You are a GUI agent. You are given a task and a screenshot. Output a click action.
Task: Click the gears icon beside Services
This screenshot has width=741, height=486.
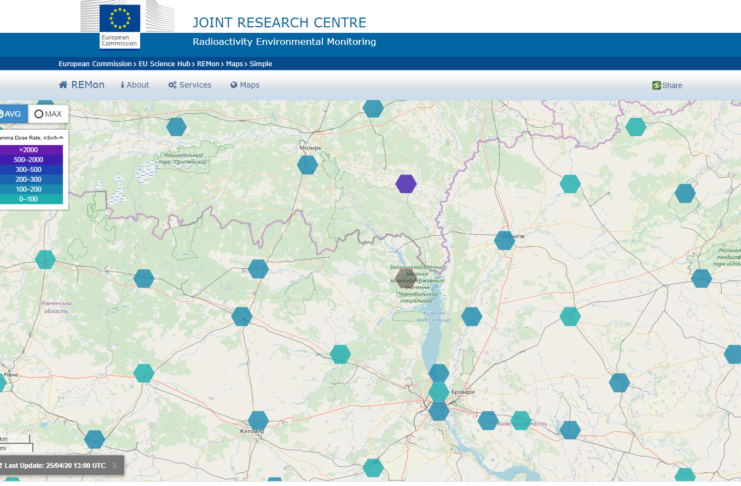click(172, 85)
